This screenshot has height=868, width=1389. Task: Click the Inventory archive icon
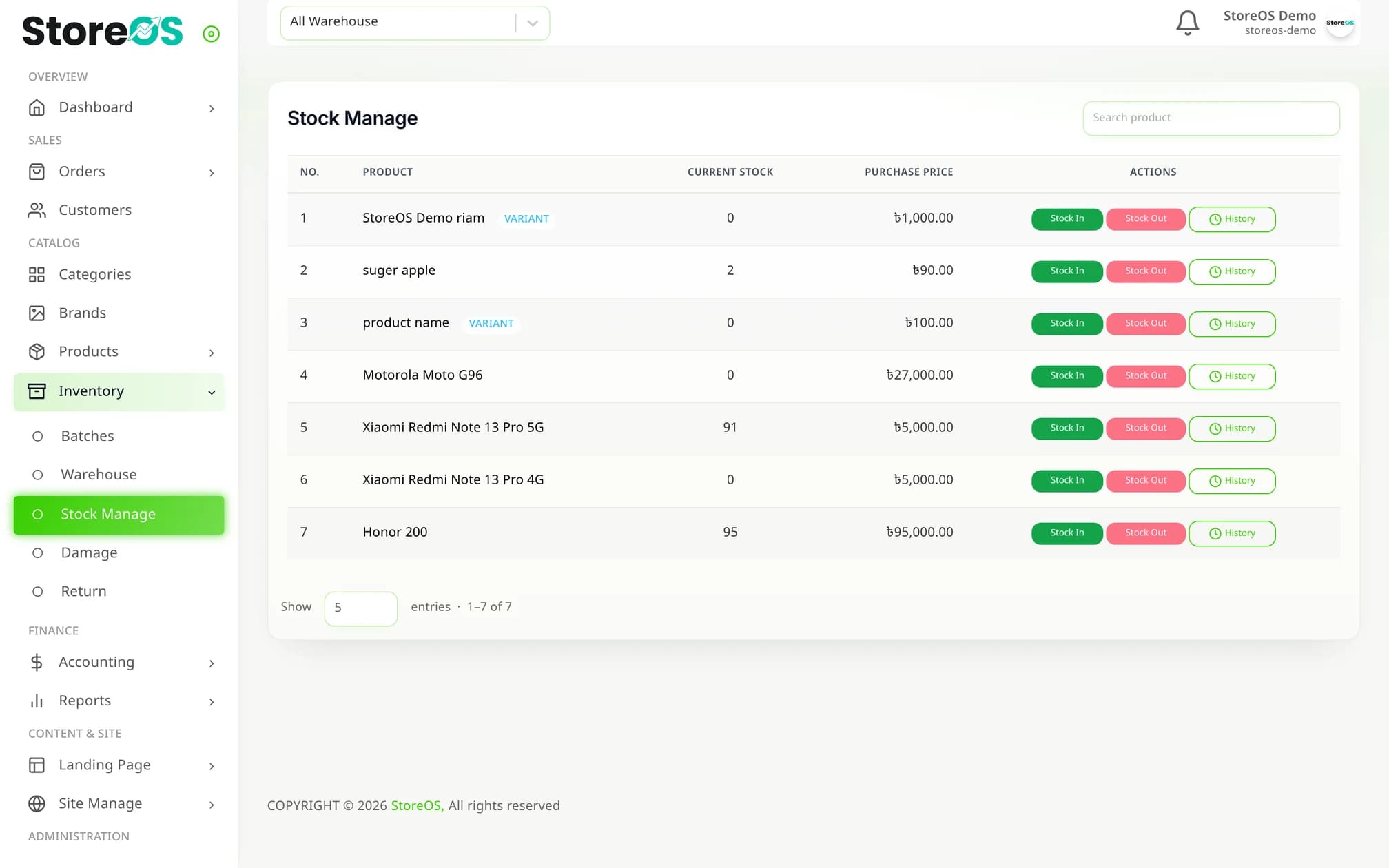(x=37, y=391)
